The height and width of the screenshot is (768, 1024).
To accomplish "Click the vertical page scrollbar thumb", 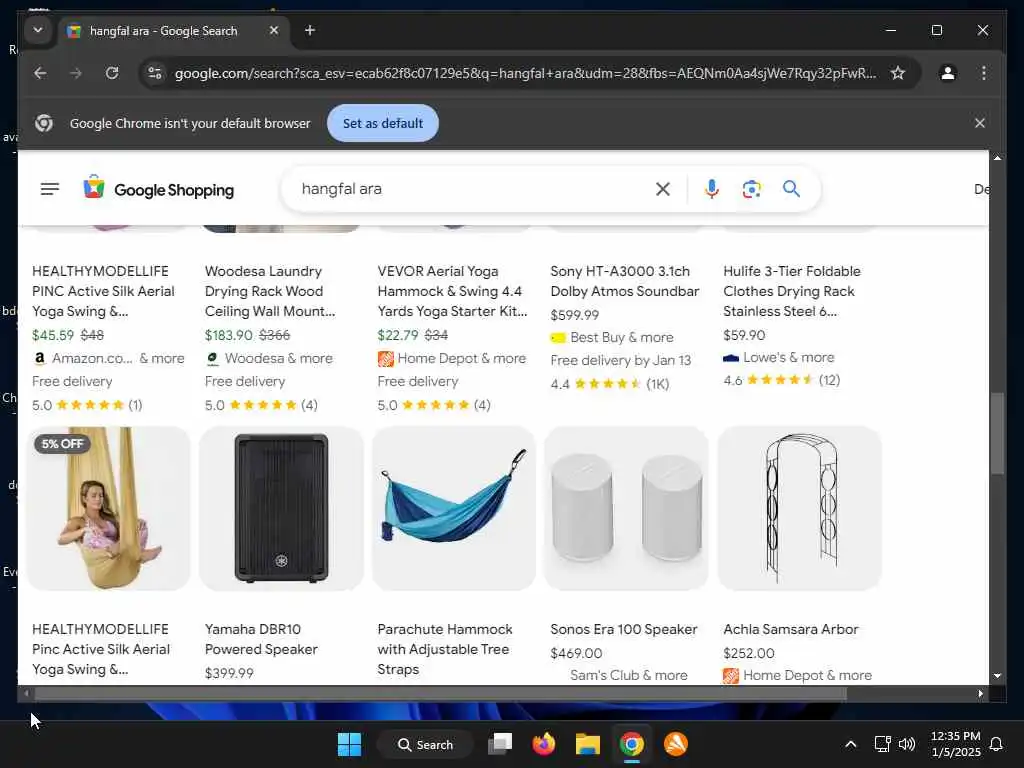I will pyautogui.click(x=997, y=434).
